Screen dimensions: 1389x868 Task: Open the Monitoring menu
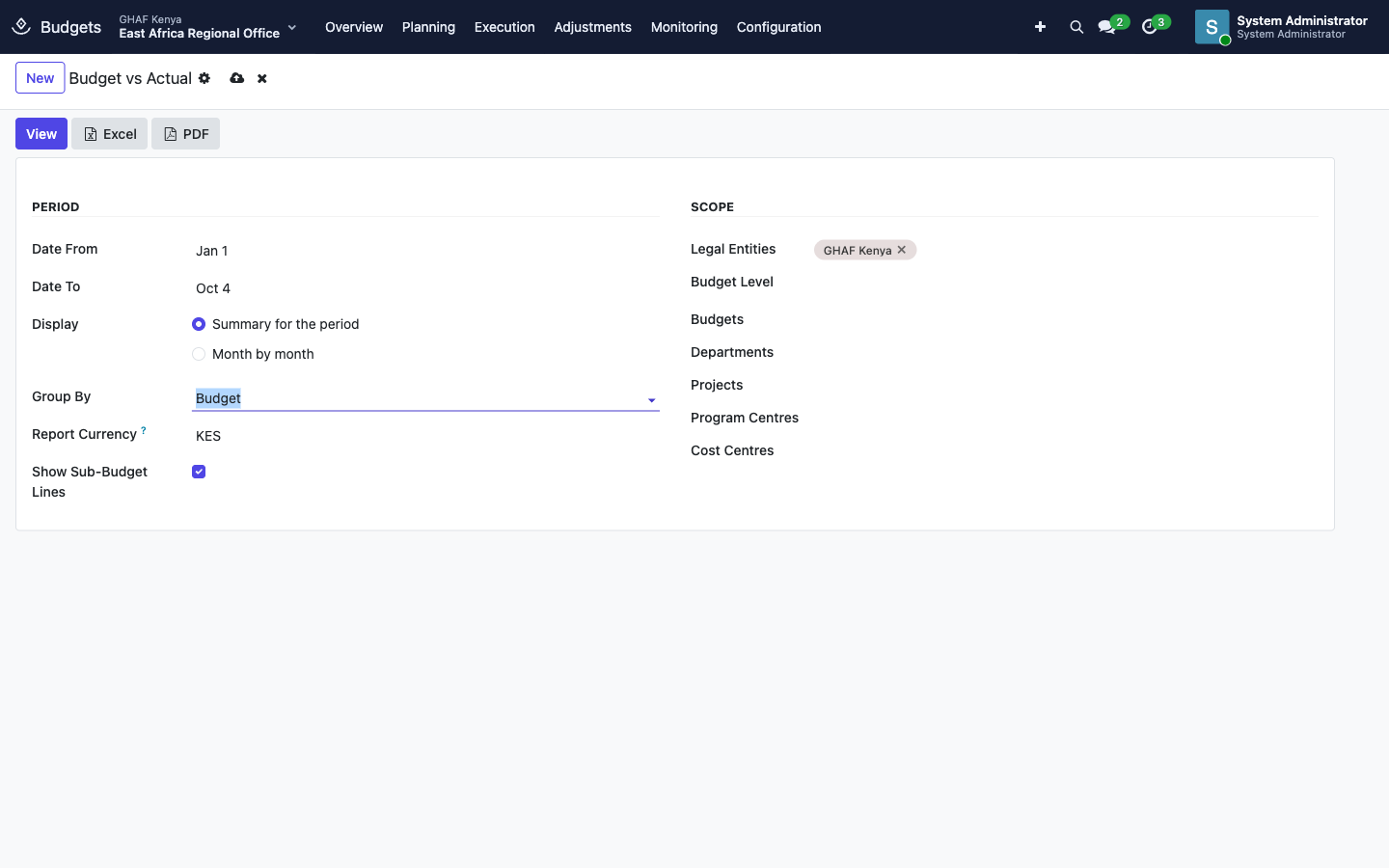[684, 27]
